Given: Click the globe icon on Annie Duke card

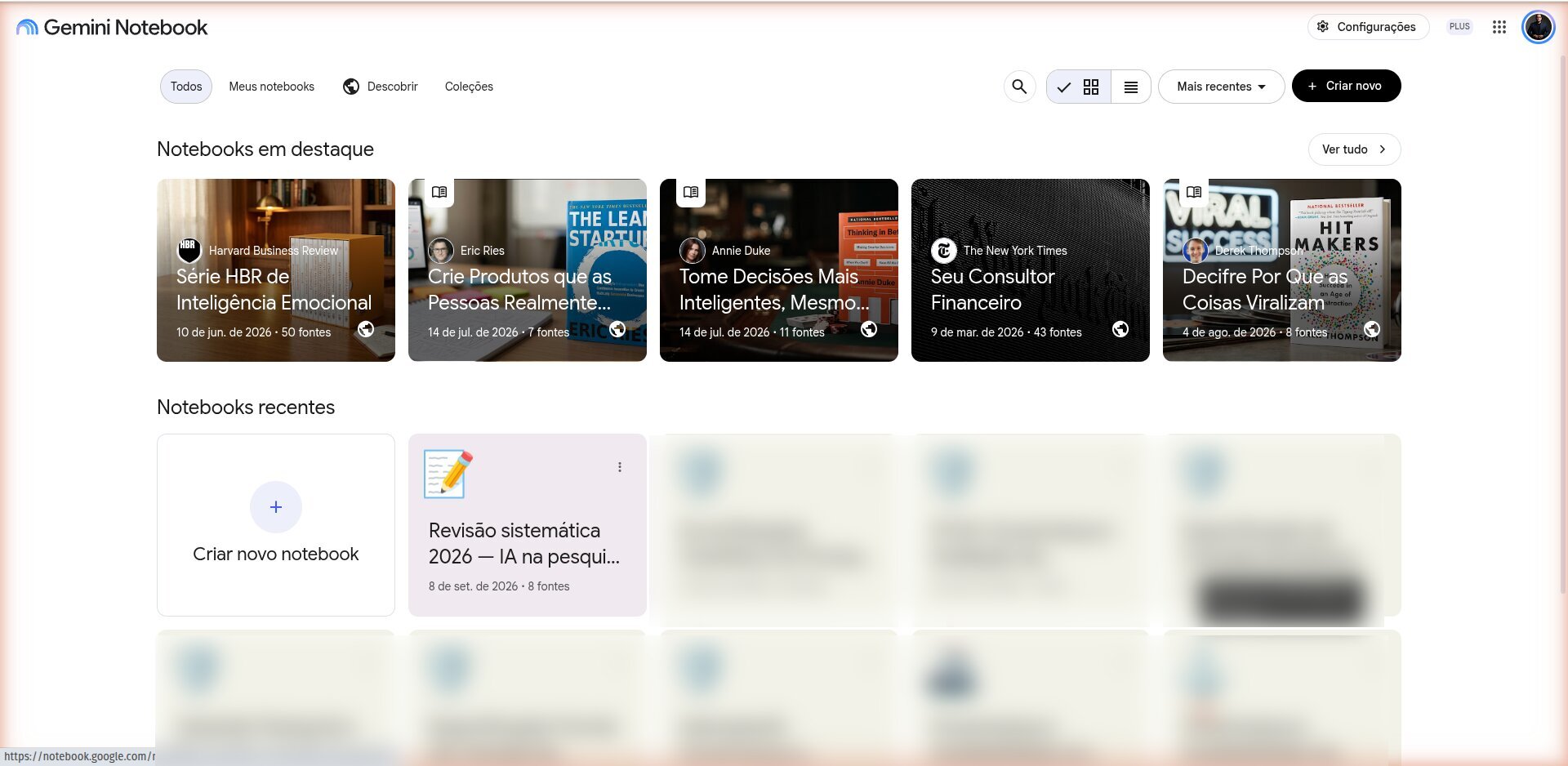Looking at the screenshot, I should 869,329.
